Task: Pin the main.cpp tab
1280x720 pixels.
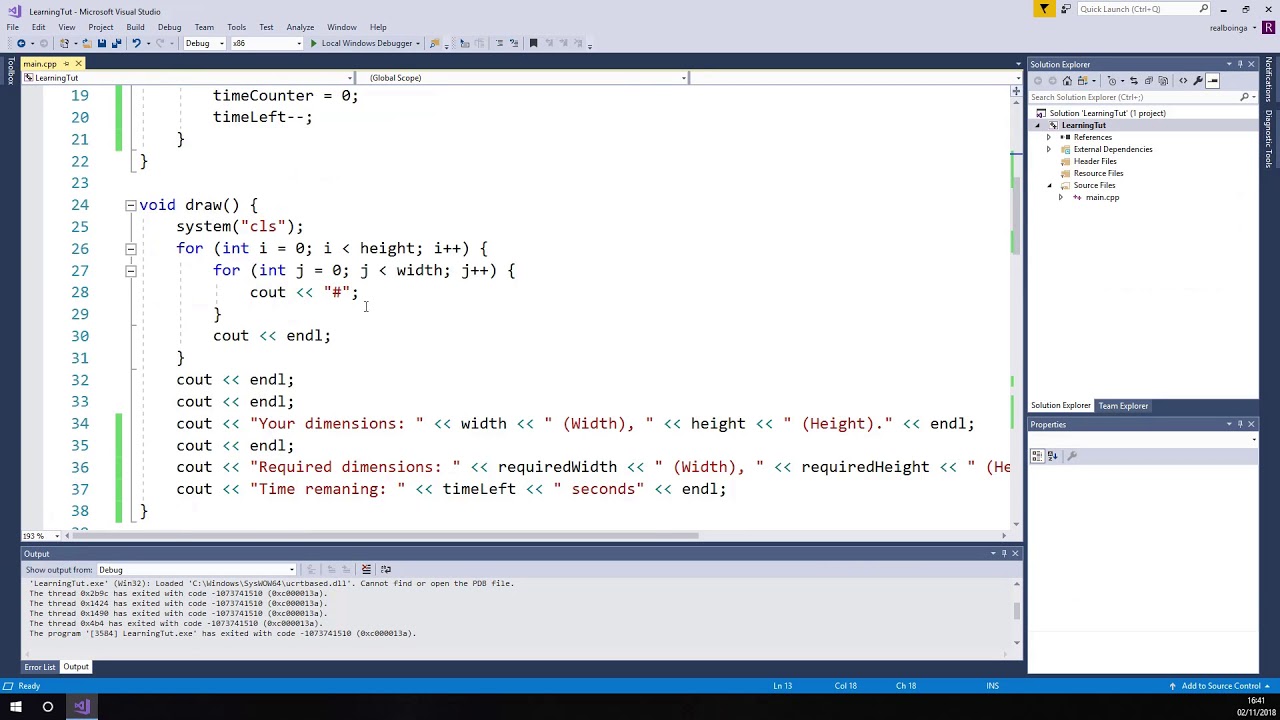Action: point(66,64)
